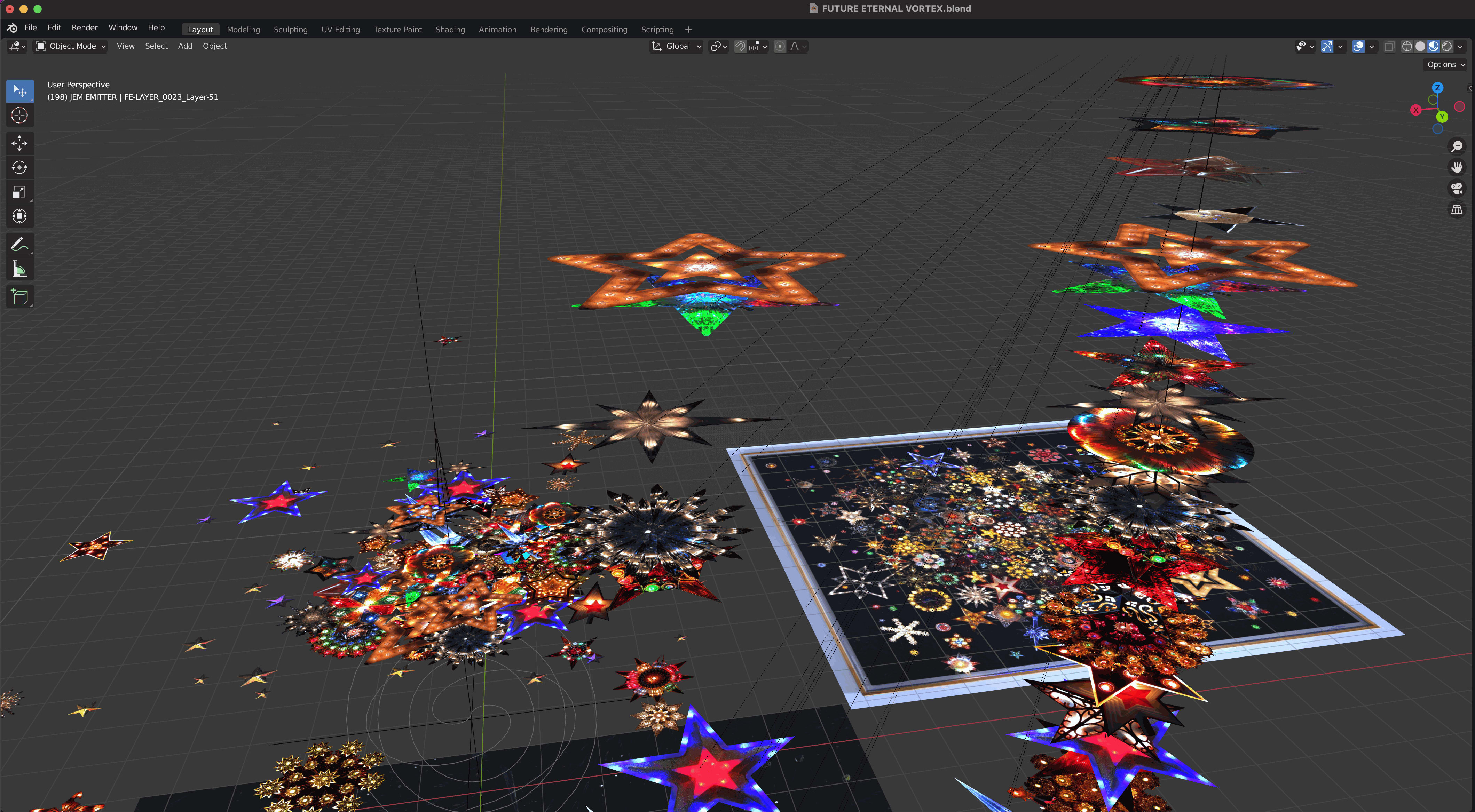1475x812 pixels.
Task: Switch to the Animation workspace tab
Action: pyautogui.click(x=498, y=30)
